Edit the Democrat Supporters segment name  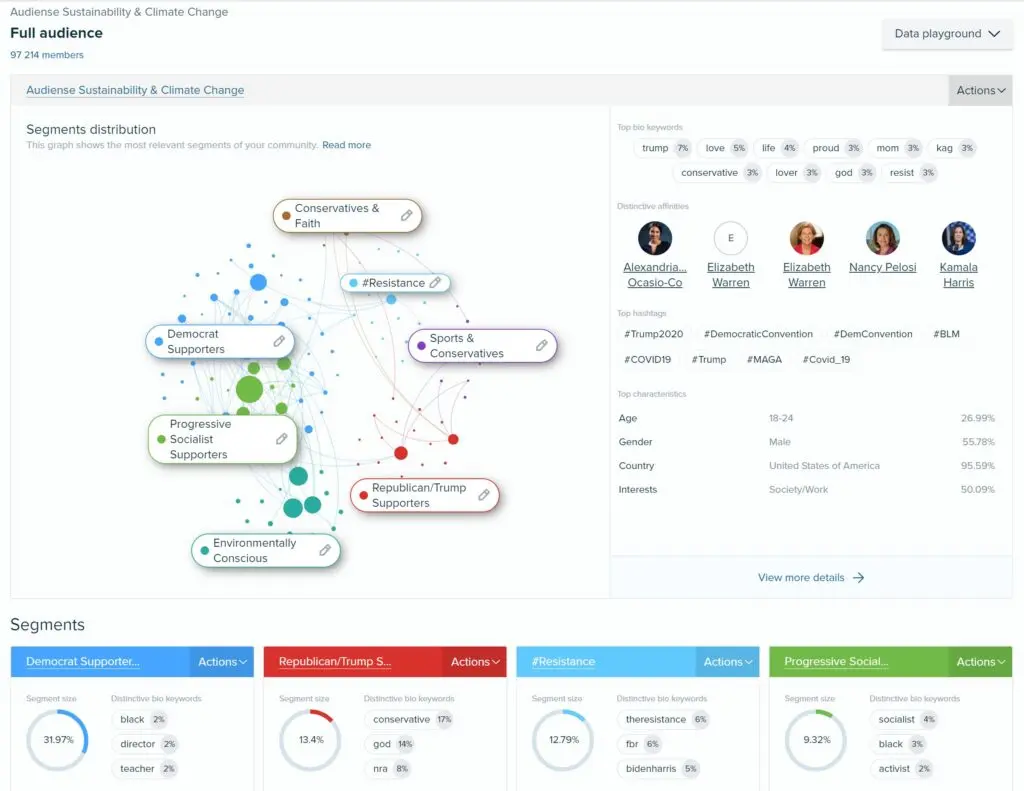tap(279, 341)
